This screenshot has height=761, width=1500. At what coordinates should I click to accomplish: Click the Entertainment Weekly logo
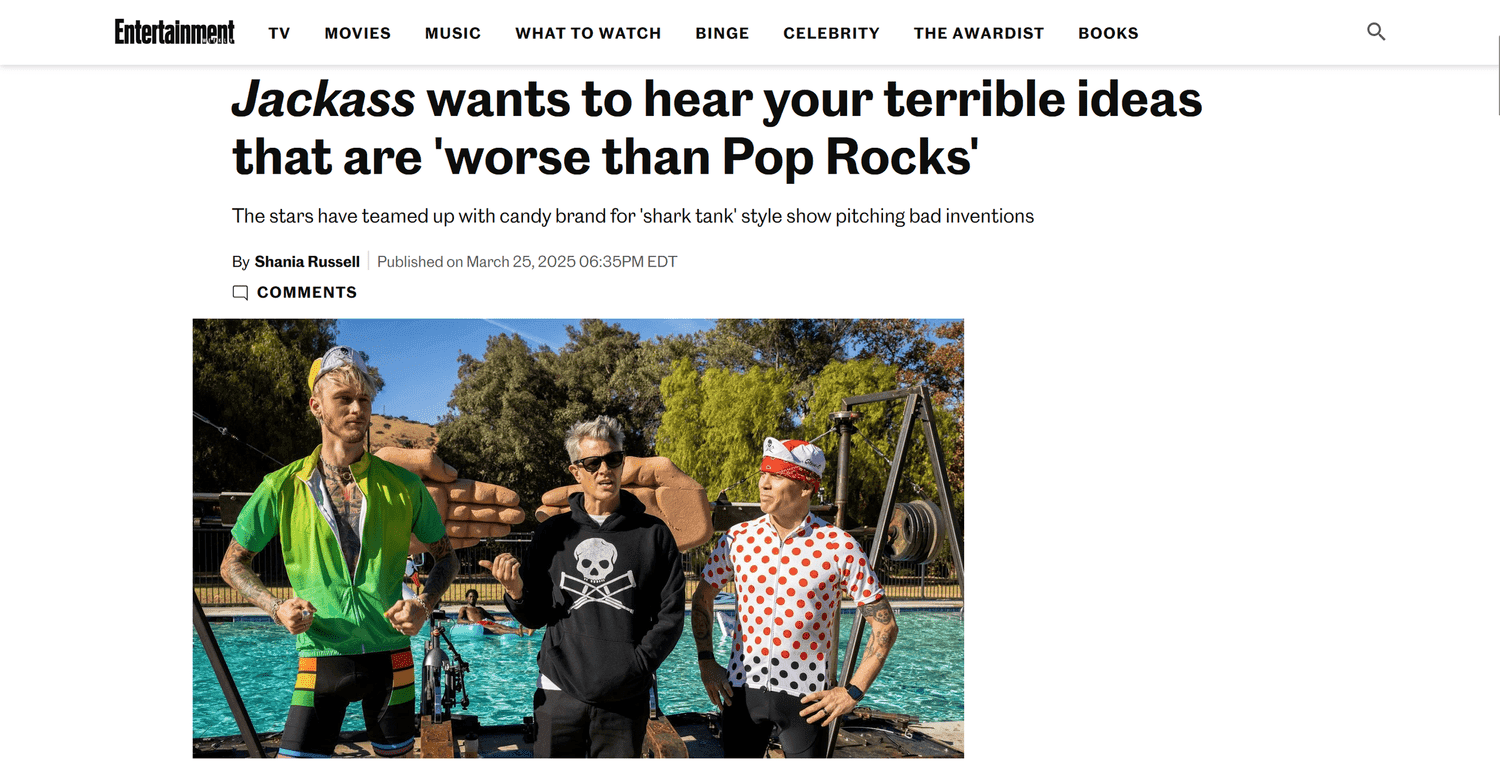[x=175, y=32]
